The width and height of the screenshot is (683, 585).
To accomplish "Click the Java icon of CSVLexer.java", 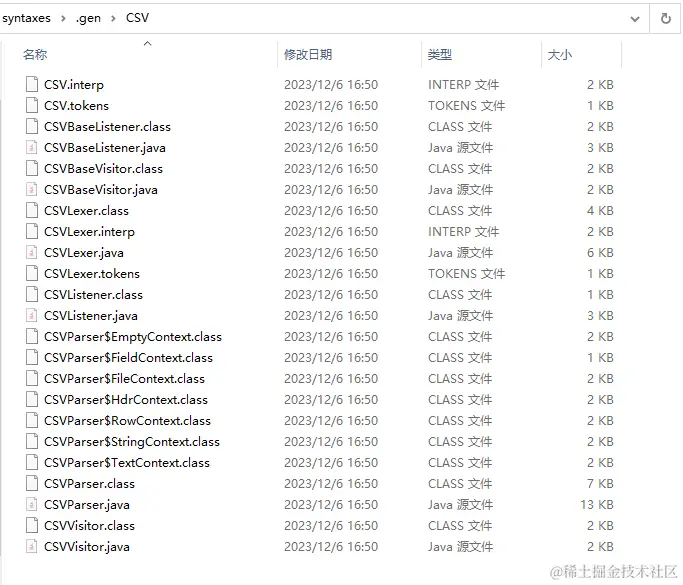I will pyautogui.click(x=32, y=252).
